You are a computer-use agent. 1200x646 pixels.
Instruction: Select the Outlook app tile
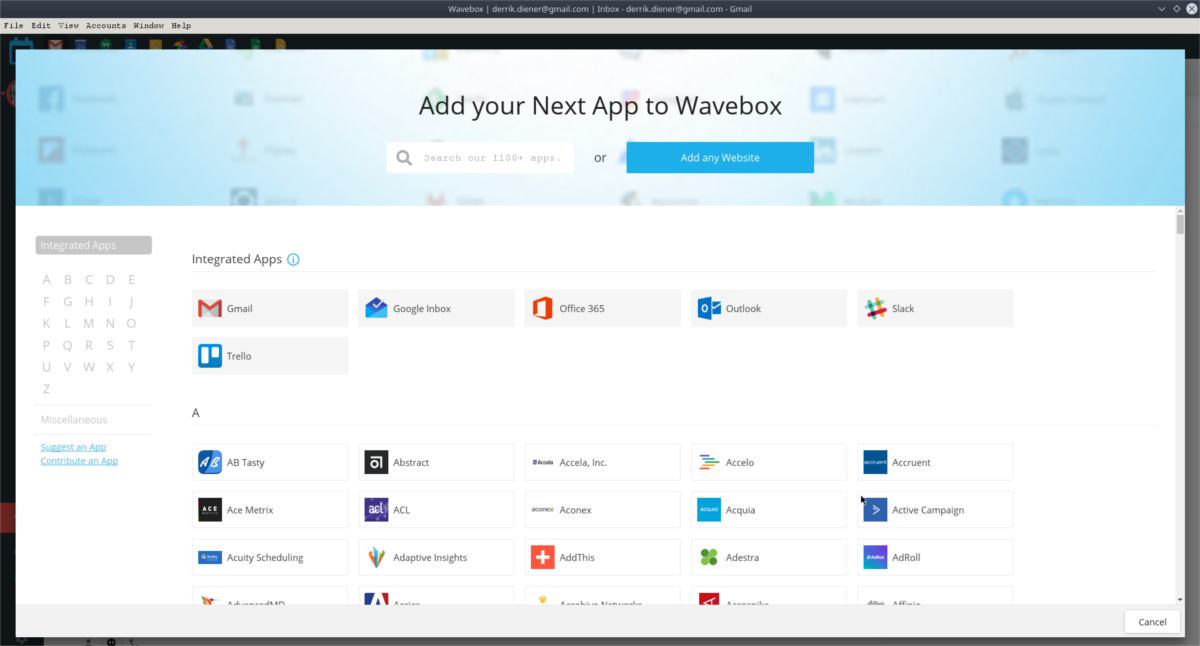coord(768,308)
